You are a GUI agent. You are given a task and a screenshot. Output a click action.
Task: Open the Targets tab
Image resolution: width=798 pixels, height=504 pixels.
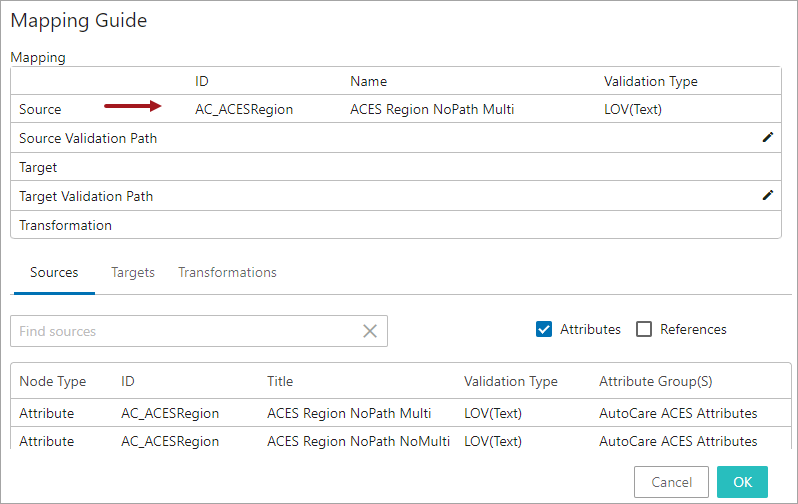pyautogui.click(x=133, y=272)
